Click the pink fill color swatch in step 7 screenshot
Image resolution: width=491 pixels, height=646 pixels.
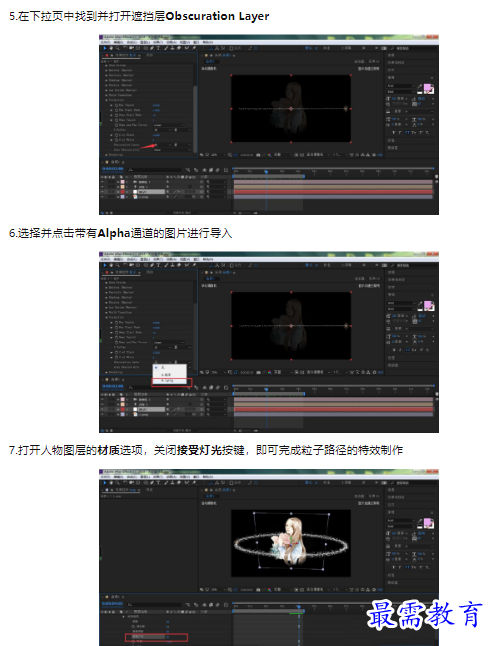click(427, 522)
